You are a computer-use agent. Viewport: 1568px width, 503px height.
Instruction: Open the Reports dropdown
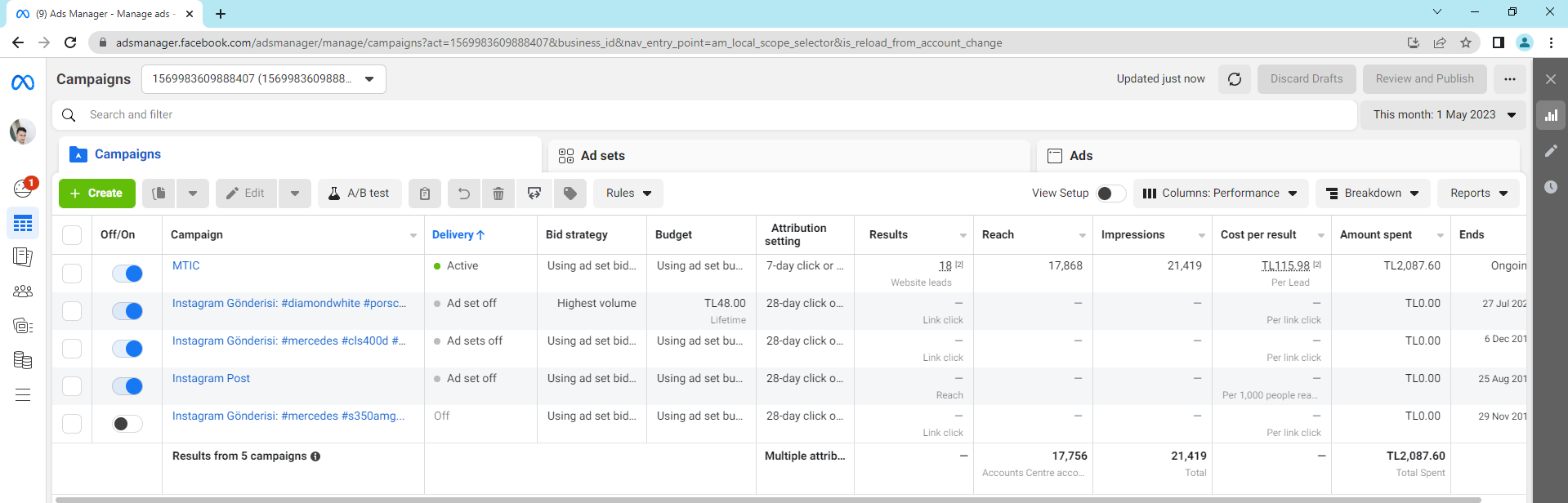(1478, 194)
